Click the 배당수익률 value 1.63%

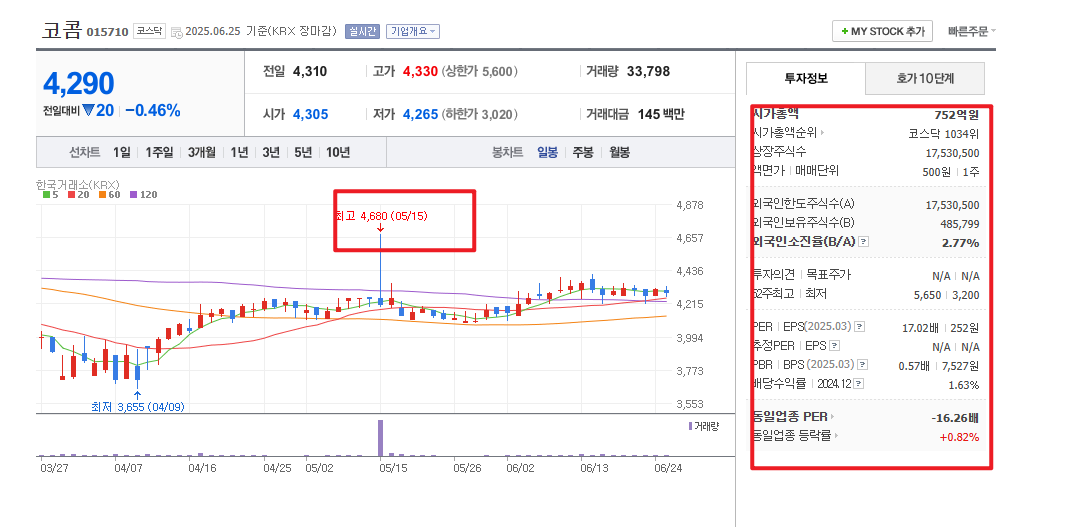pyautogui.click(x=964, y=385)
